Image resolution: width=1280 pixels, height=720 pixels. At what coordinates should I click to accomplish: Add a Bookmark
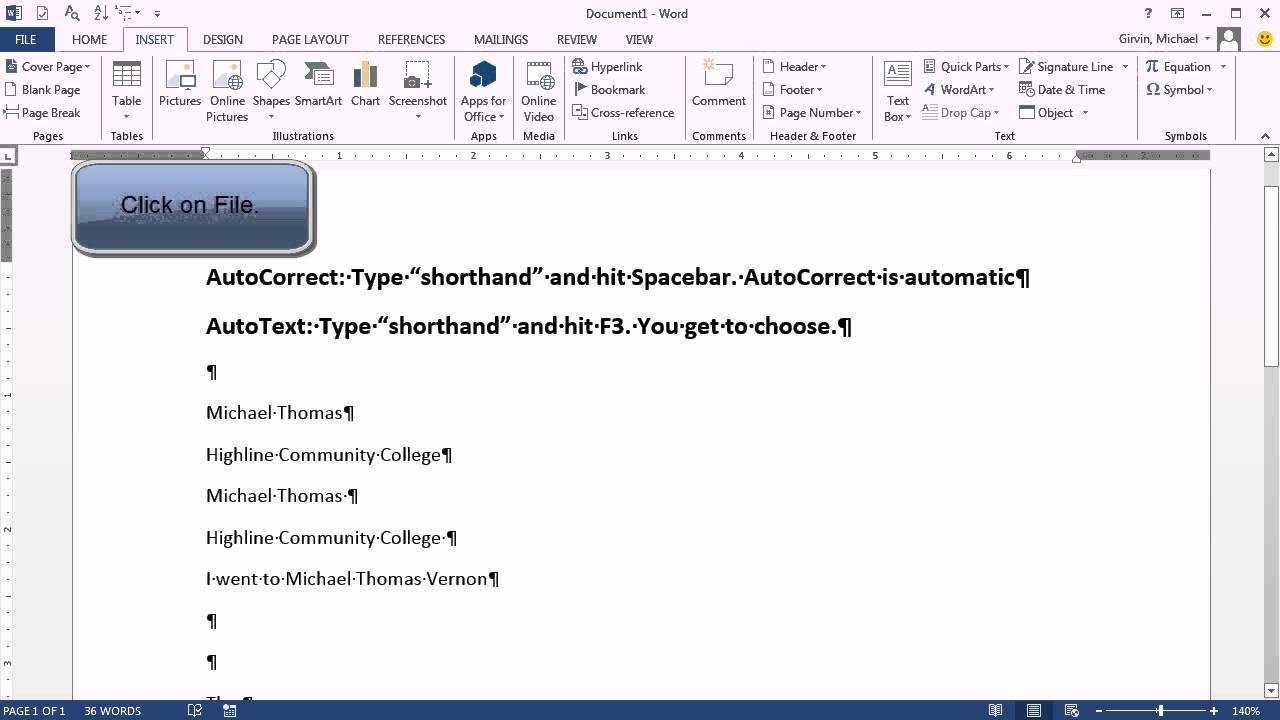pyautogui.click(x=609, y=89)
